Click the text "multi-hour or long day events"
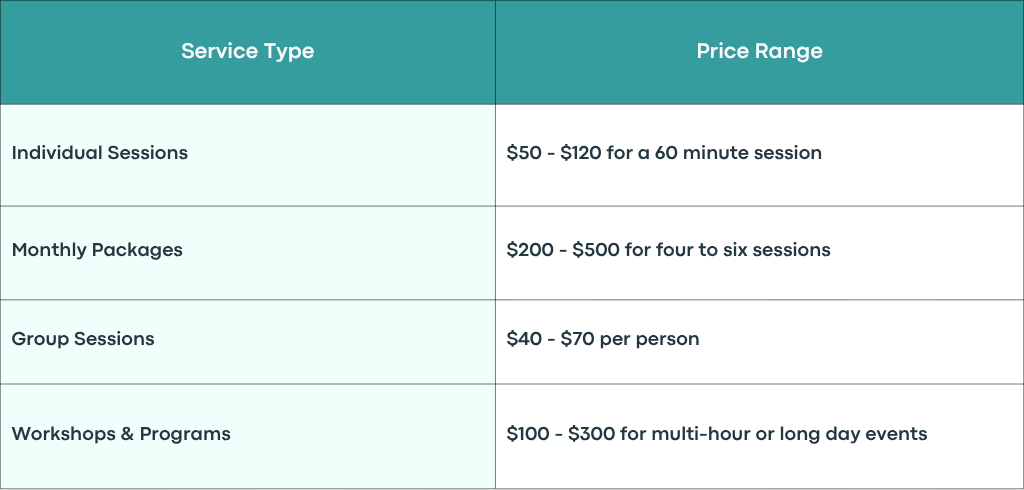1024x490 pixels. point(789,434)
